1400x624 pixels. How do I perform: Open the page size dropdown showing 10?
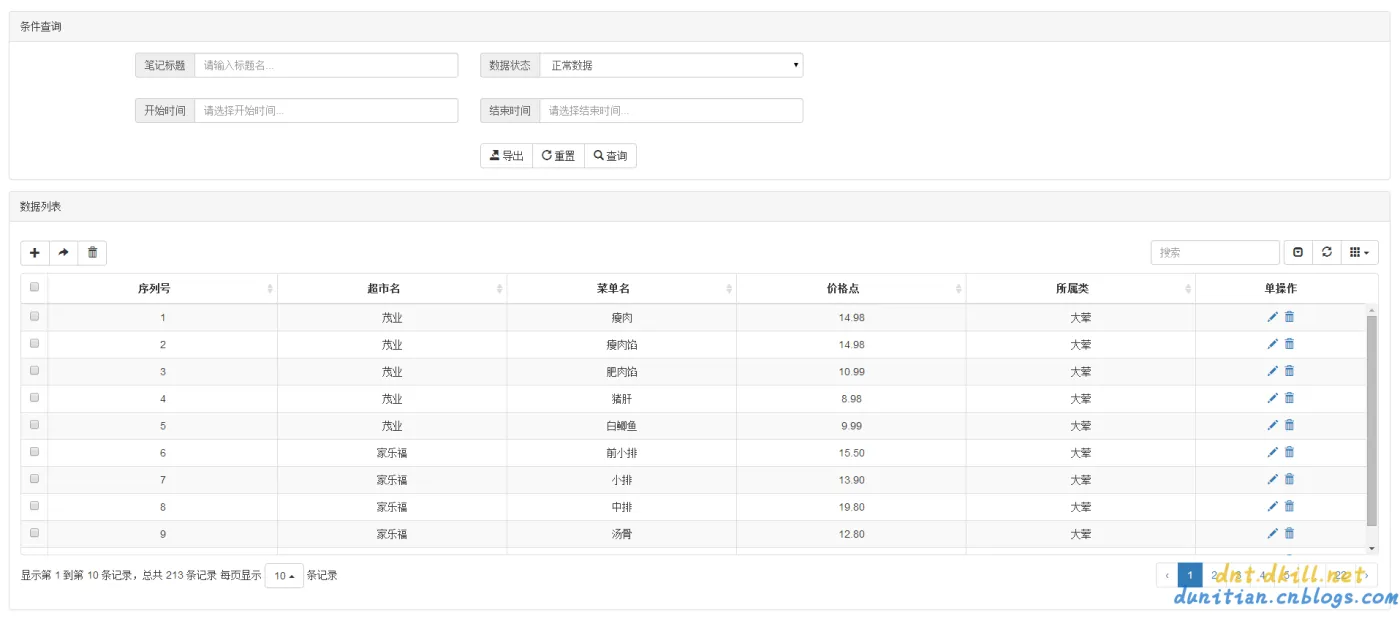coord(284,576)
